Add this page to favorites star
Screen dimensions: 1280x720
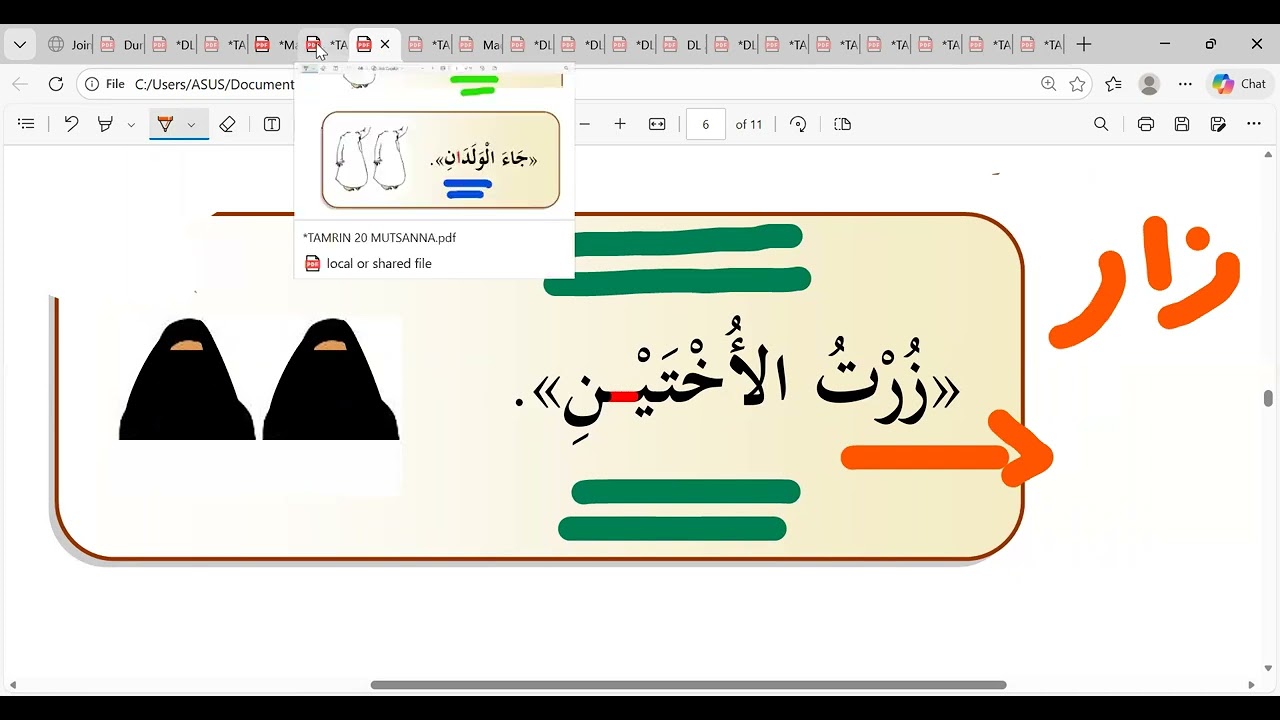1077,84
